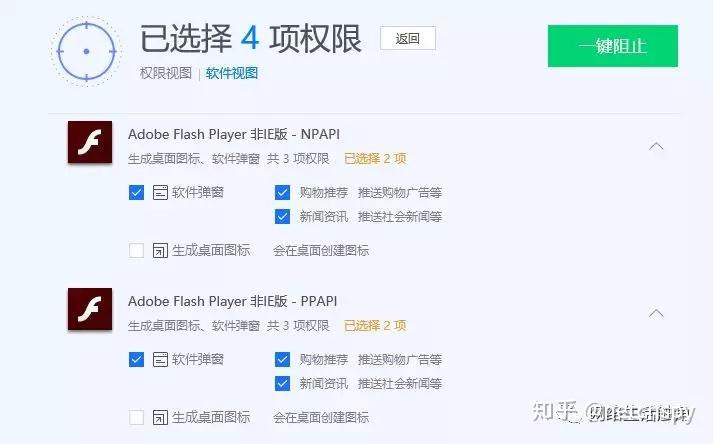713x444 pixels.
Task: Click the Flash Player NPAPI app icon
Action: tap(90, 142)
